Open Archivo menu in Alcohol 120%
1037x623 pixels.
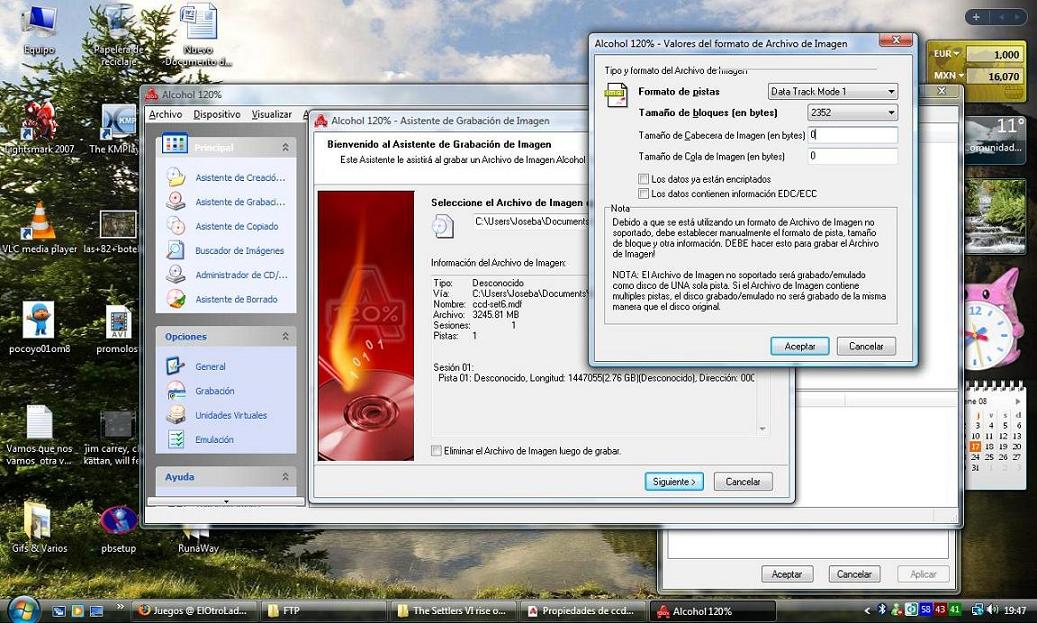tap(165, 114)
